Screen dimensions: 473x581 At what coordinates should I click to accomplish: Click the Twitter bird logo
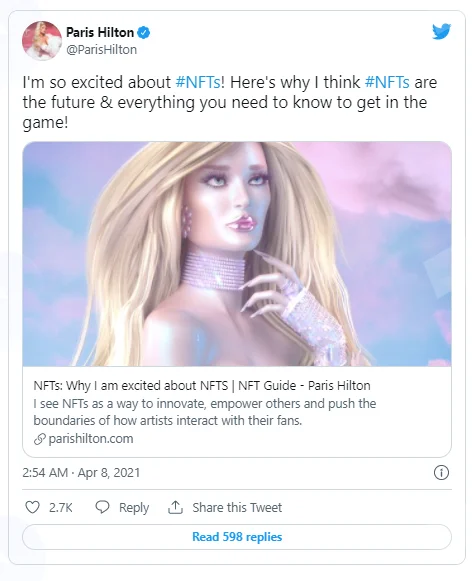pyautogui.click(x=441, y=31)
